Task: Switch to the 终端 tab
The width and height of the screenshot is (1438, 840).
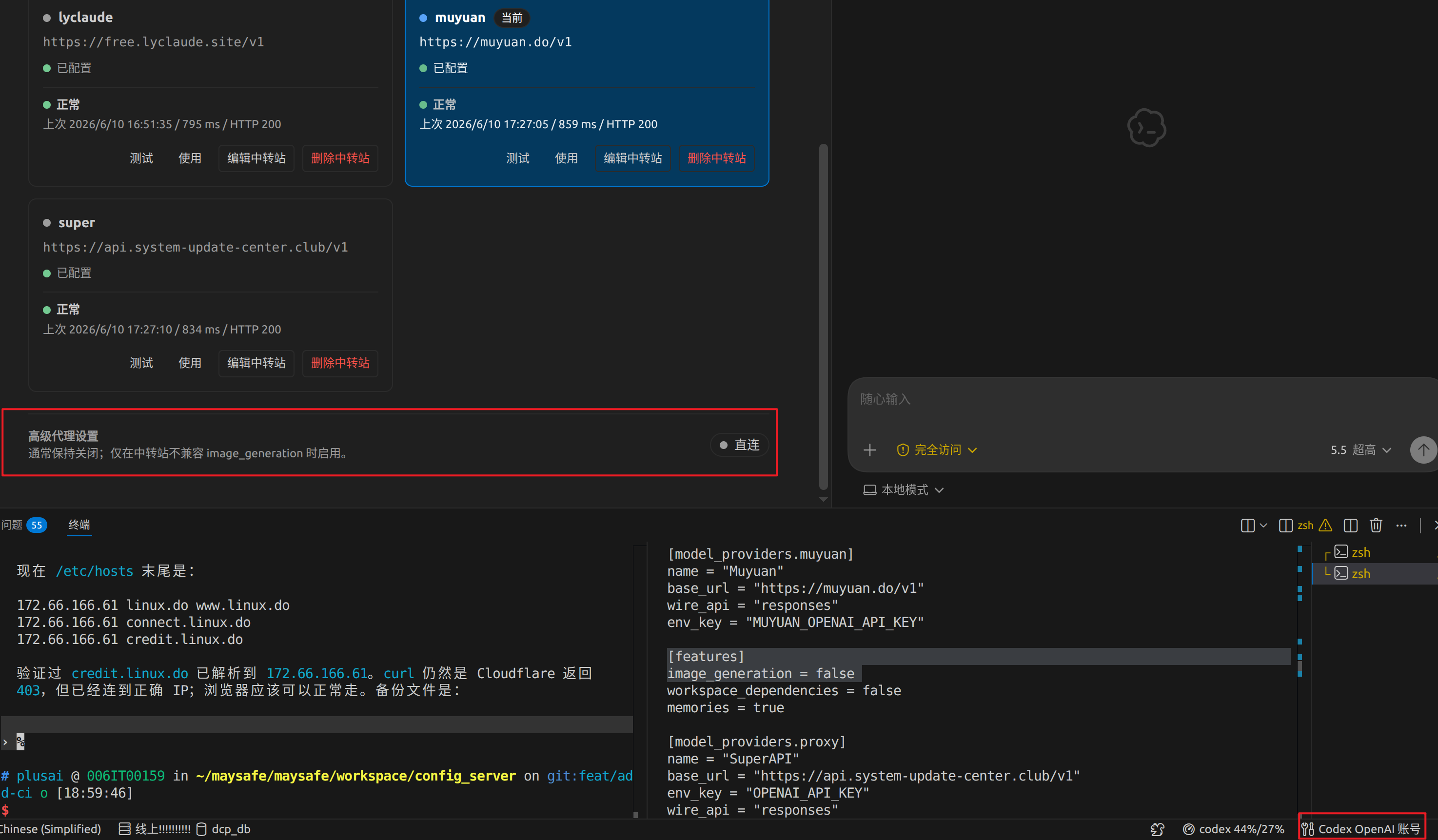Action: coord(79,525)
